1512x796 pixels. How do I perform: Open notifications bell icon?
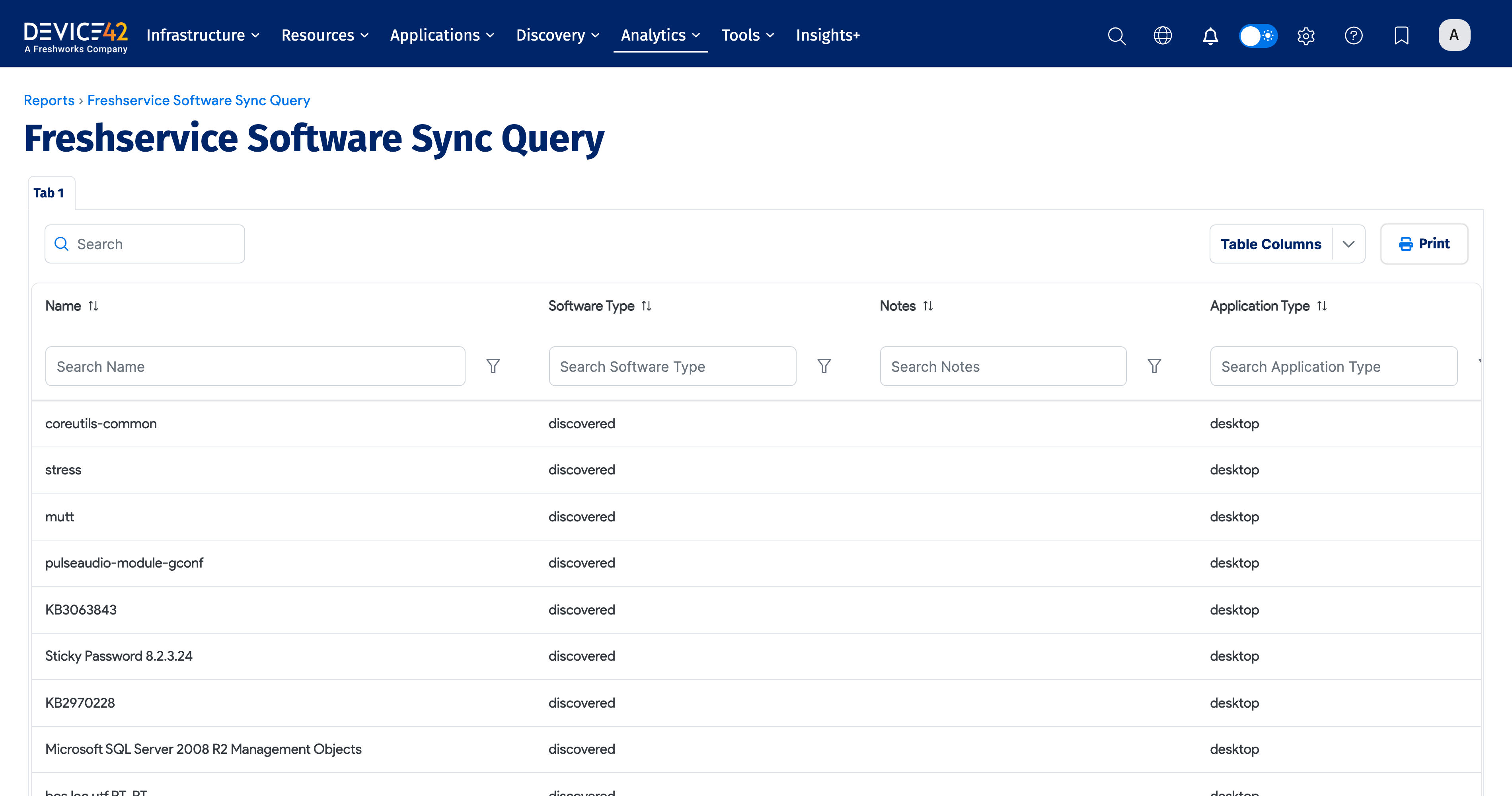tap(1210, 36)
